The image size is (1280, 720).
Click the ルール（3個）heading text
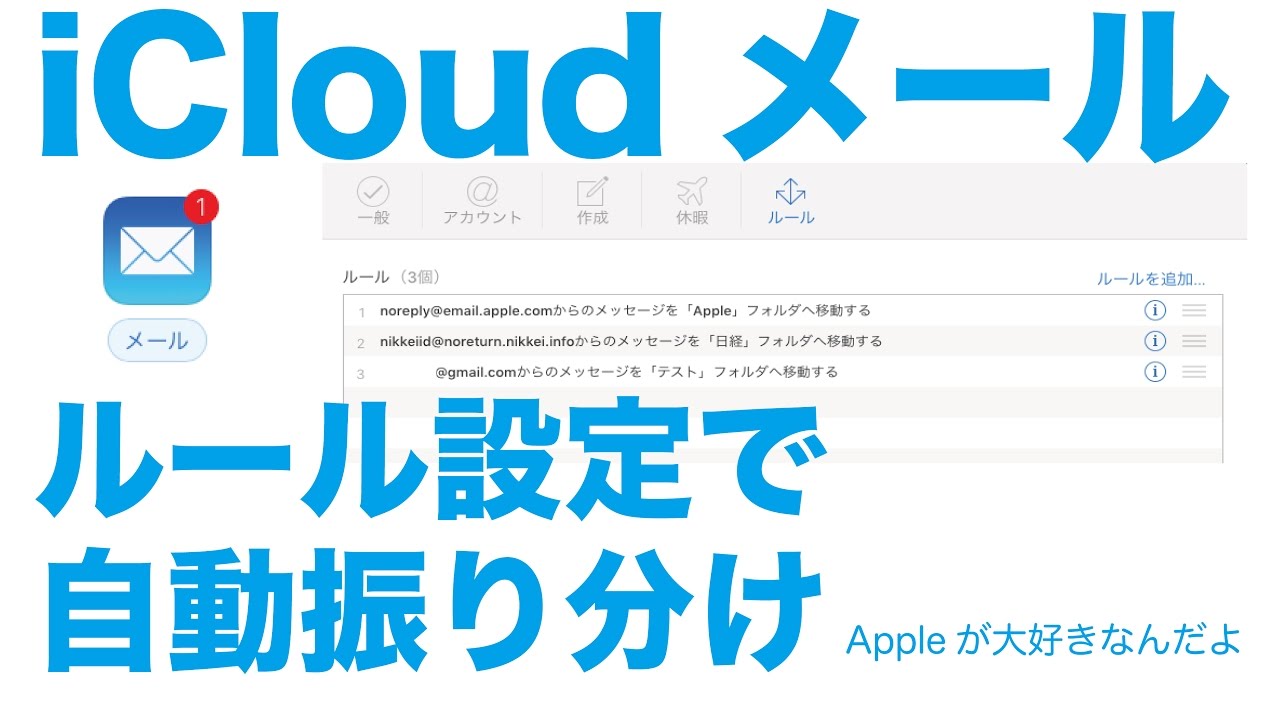[x=391, y=277]
